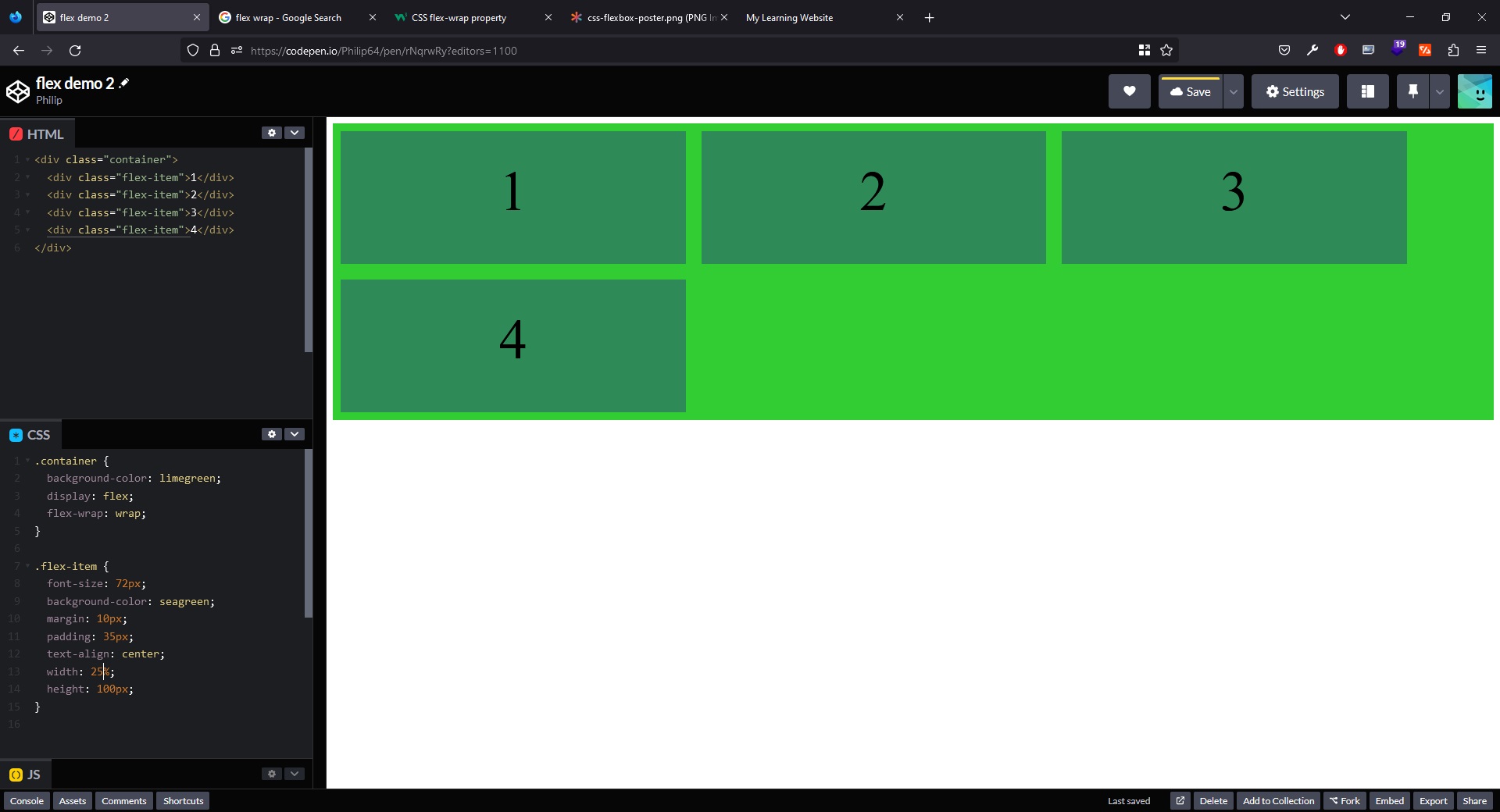
Task: Click the CSS editor vertical scrollbar
Action: click(x=309, y=533)
